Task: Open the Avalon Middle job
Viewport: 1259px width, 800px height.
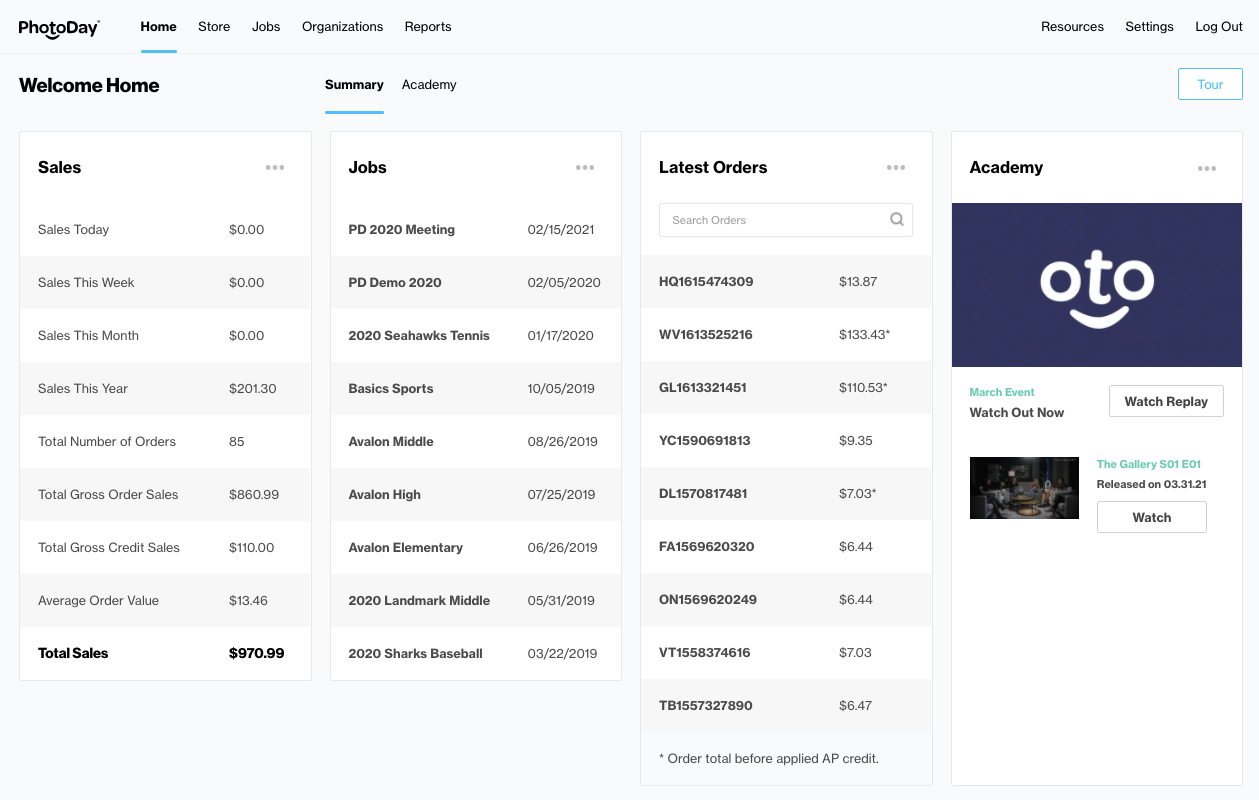Action: [391, 441]
